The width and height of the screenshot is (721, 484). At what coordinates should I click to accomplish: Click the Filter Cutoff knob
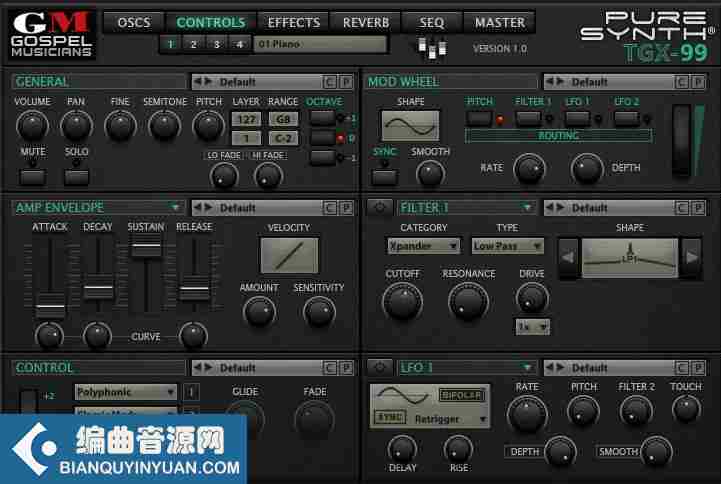coord(402,301)
